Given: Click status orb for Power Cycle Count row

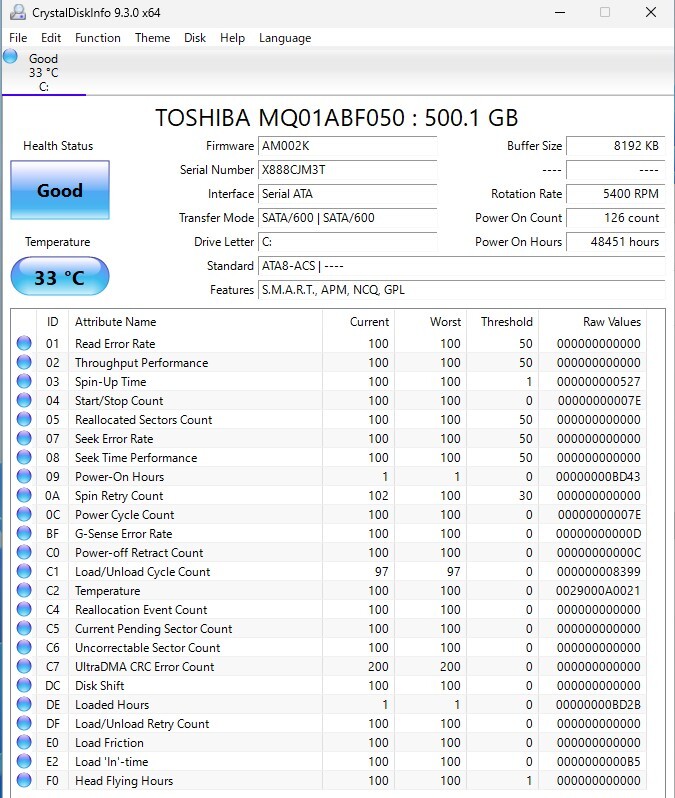Looking at the screenshot, I should tap(24, 515).
